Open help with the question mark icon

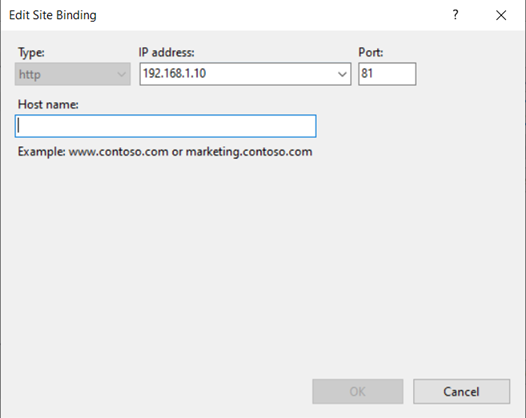pos(455,15)
